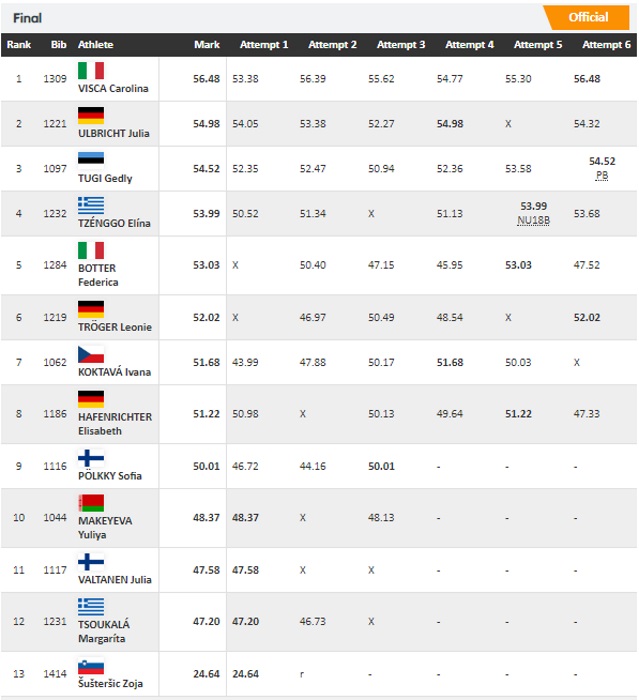Click Slovenian flag above Šušteršic Zoja
The height and width of the screenshot is (700, 639).
pyautogui.click(x=91, y=666)
